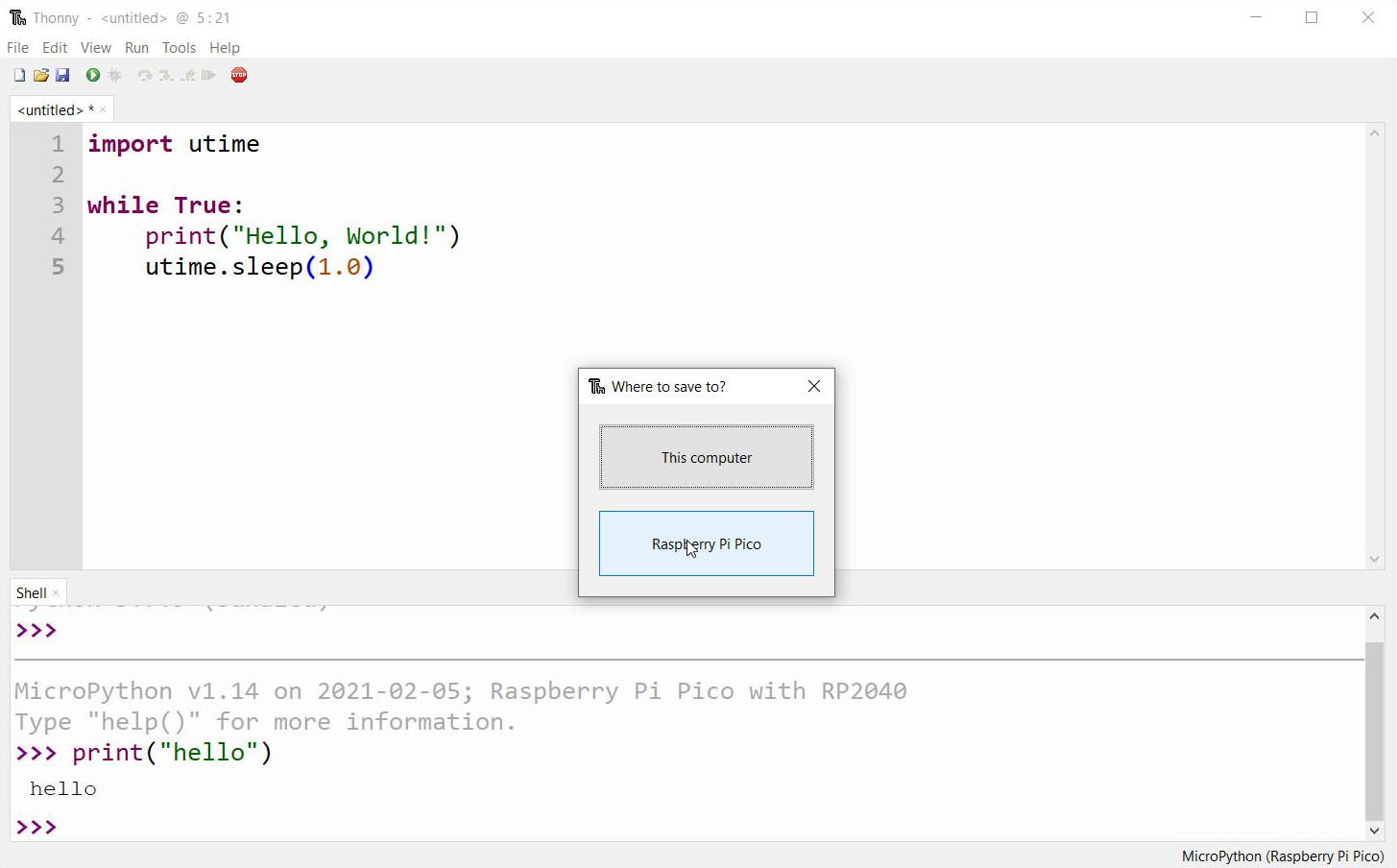1397x868 pixels.
Task: Save the script with the floppy disk icon
Action: click(62, 75)
